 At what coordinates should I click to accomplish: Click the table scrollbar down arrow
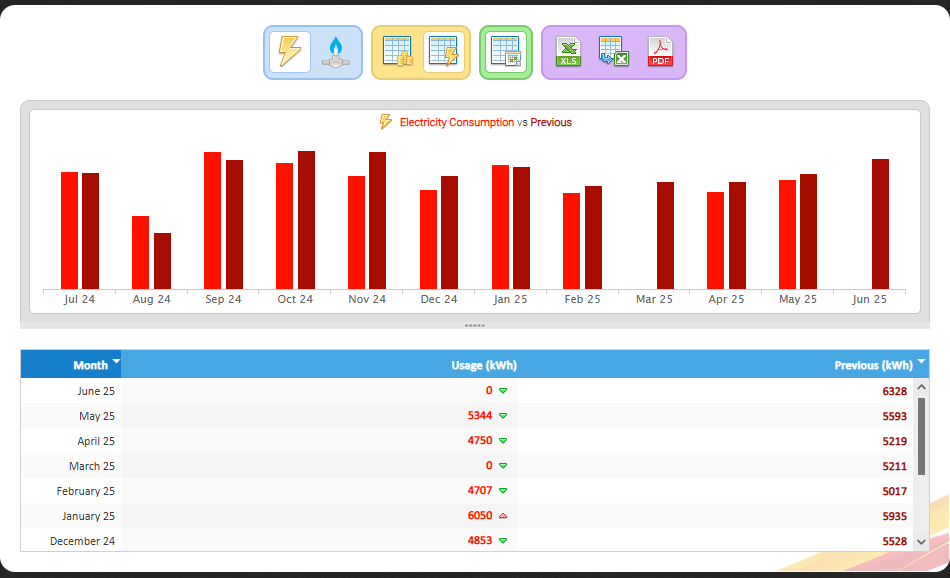click(x=922, y=542)
